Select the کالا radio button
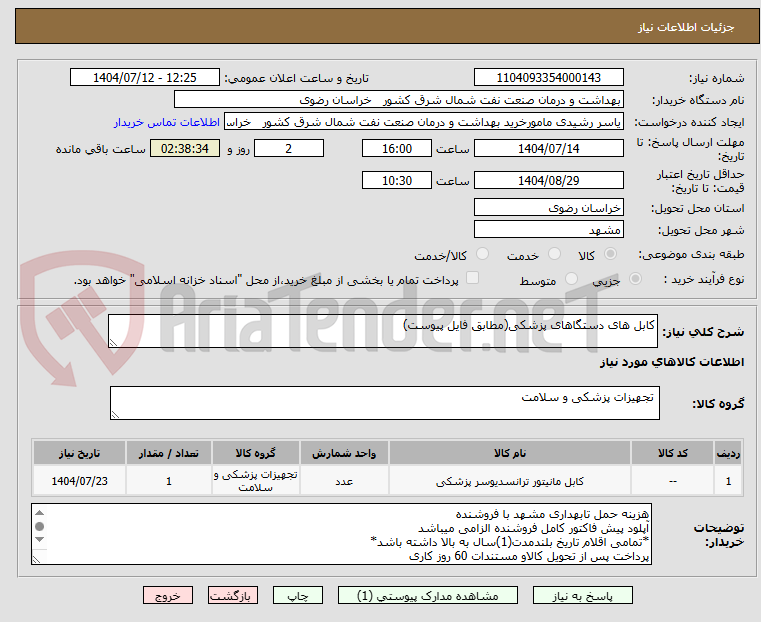Screen dimensions: 761x622 point(611,254)
